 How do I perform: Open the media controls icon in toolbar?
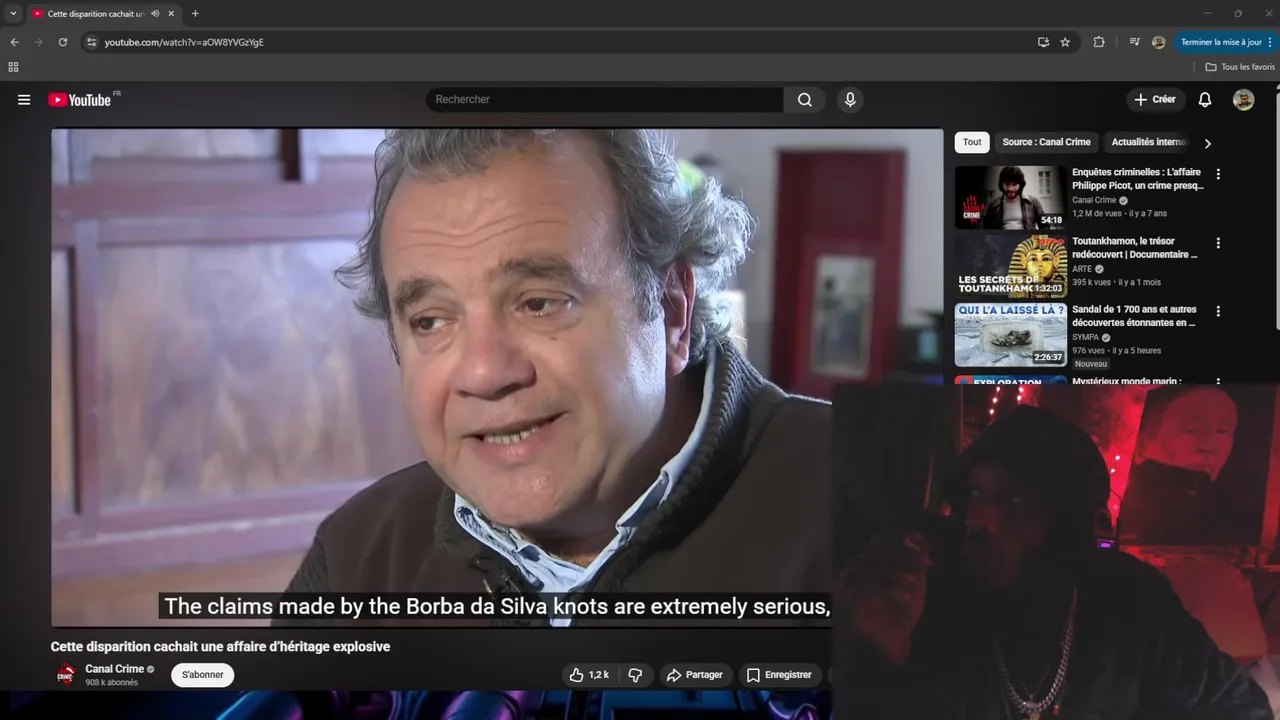coord(1134,42)
